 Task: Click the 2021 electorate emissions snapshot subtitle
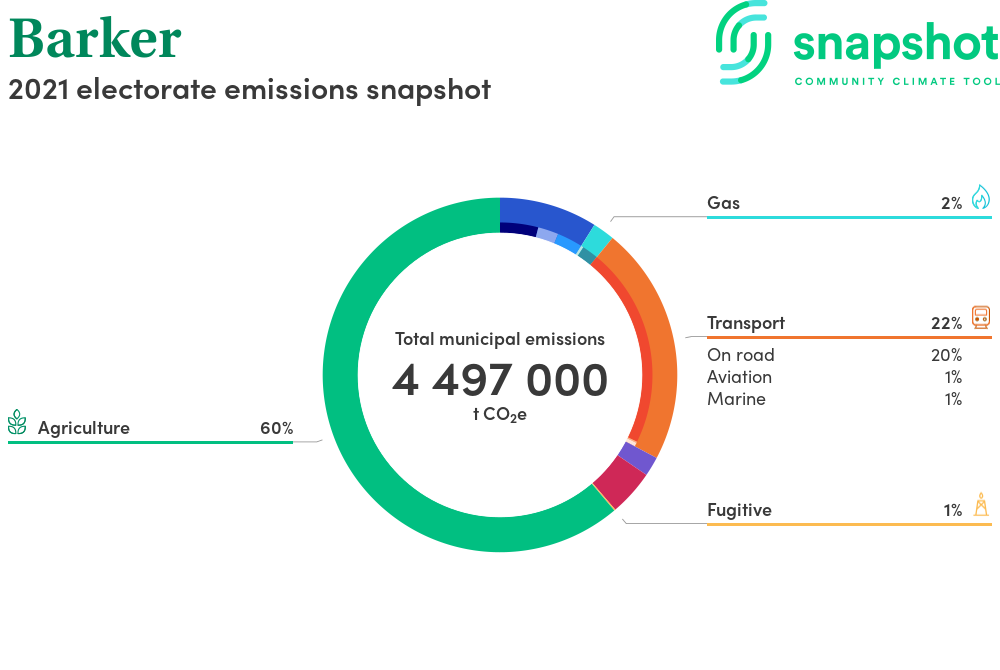click(249, 89)
